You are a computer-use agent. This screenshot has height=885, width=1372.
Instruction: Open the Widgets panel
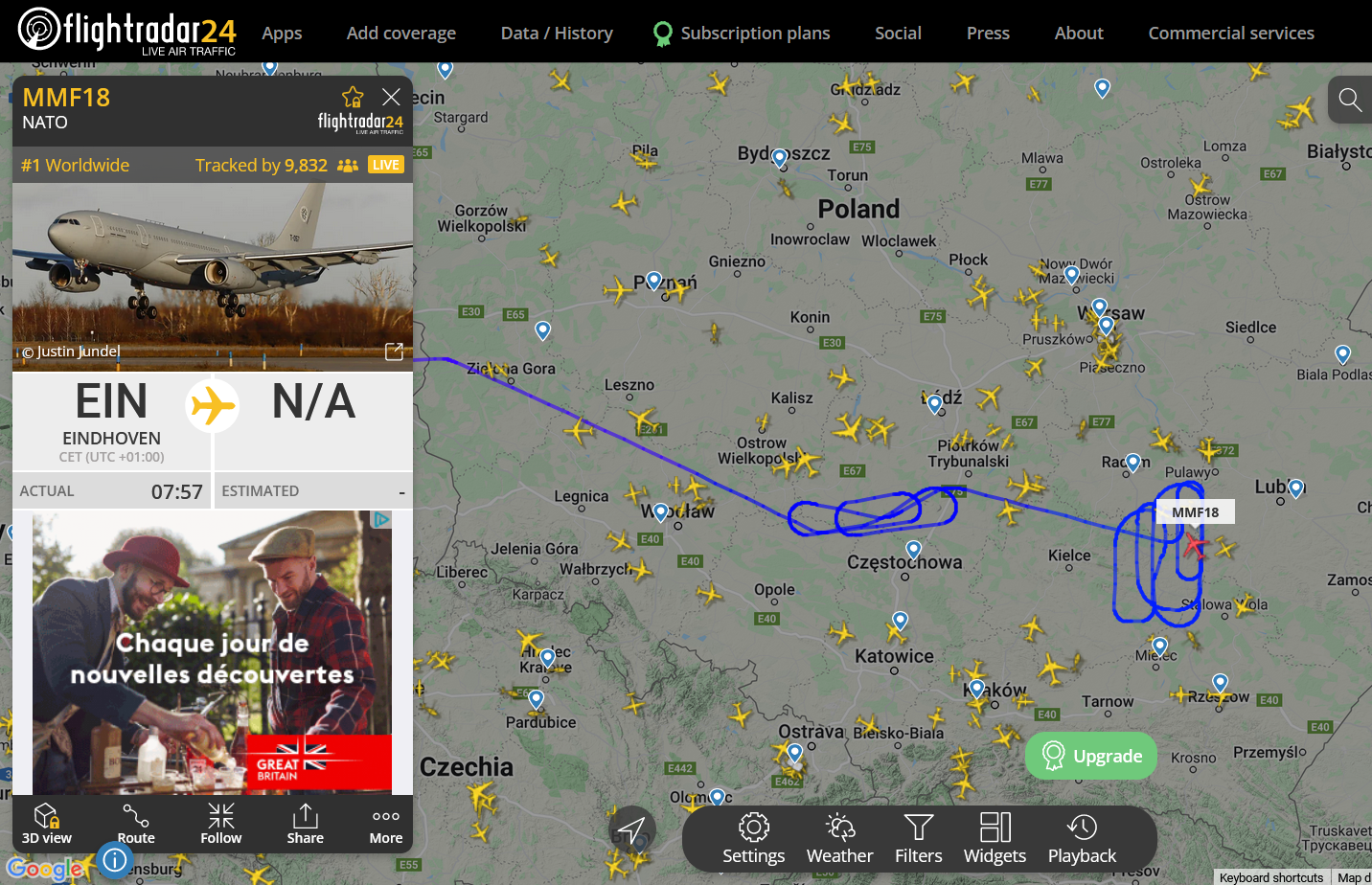click(995, 839)
